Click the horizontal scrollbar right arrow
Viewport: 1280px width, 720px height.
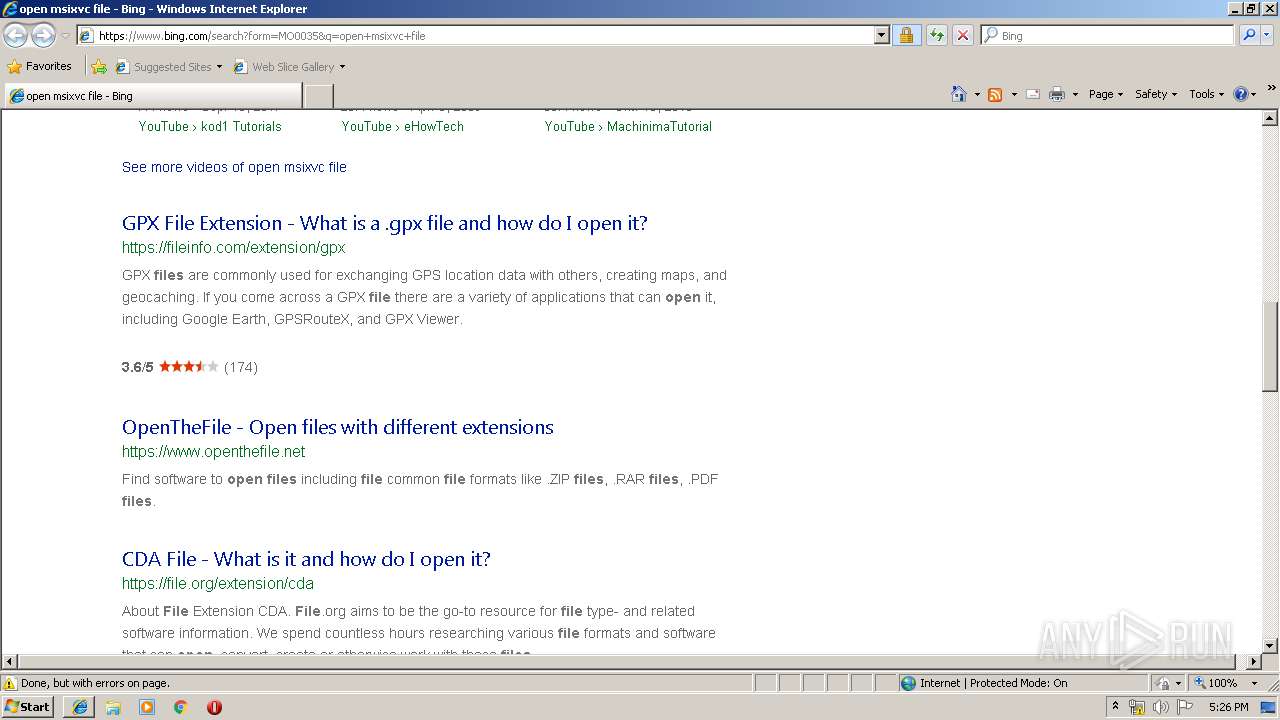[1254, 662]
